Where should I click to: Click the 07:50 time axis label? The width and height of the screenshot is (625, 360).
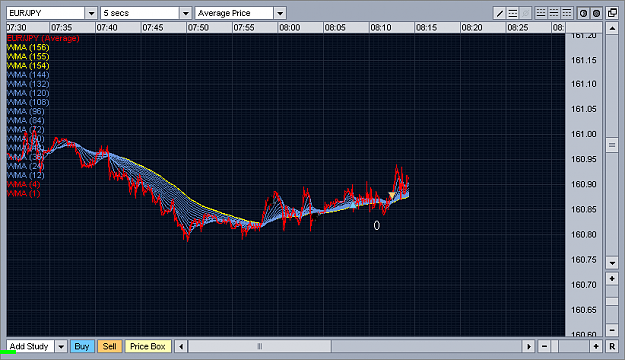coord(198,28)
